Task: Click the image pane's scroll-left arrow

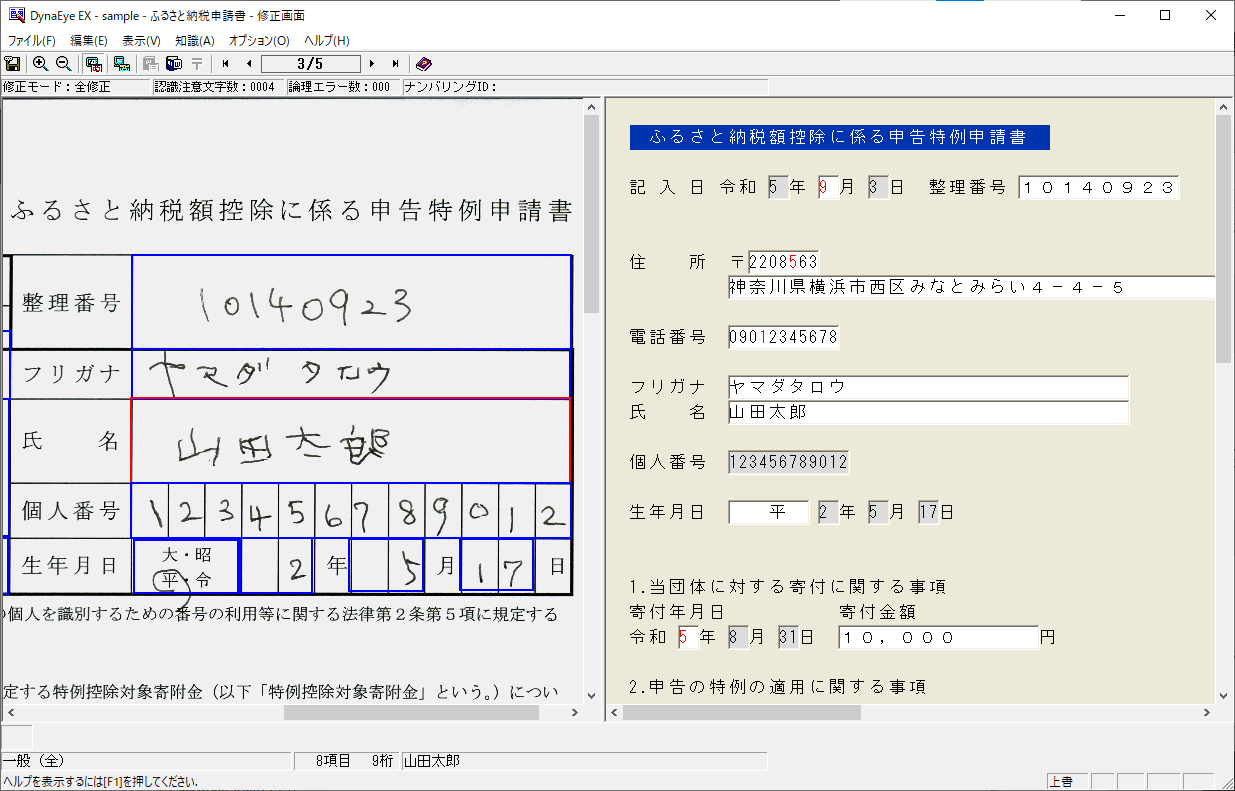Action: [11, 713]
